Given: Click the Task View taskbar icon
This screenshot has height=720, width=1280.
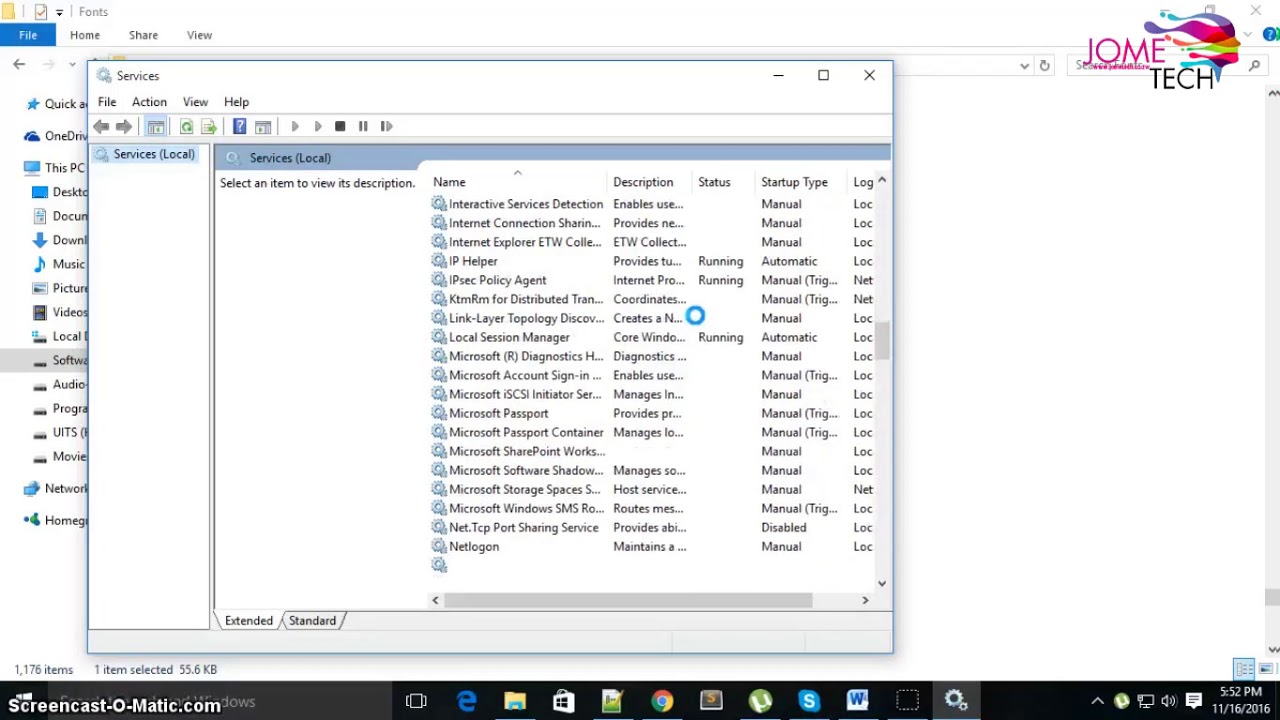Looking at the screenshot, I should (416, 701).
